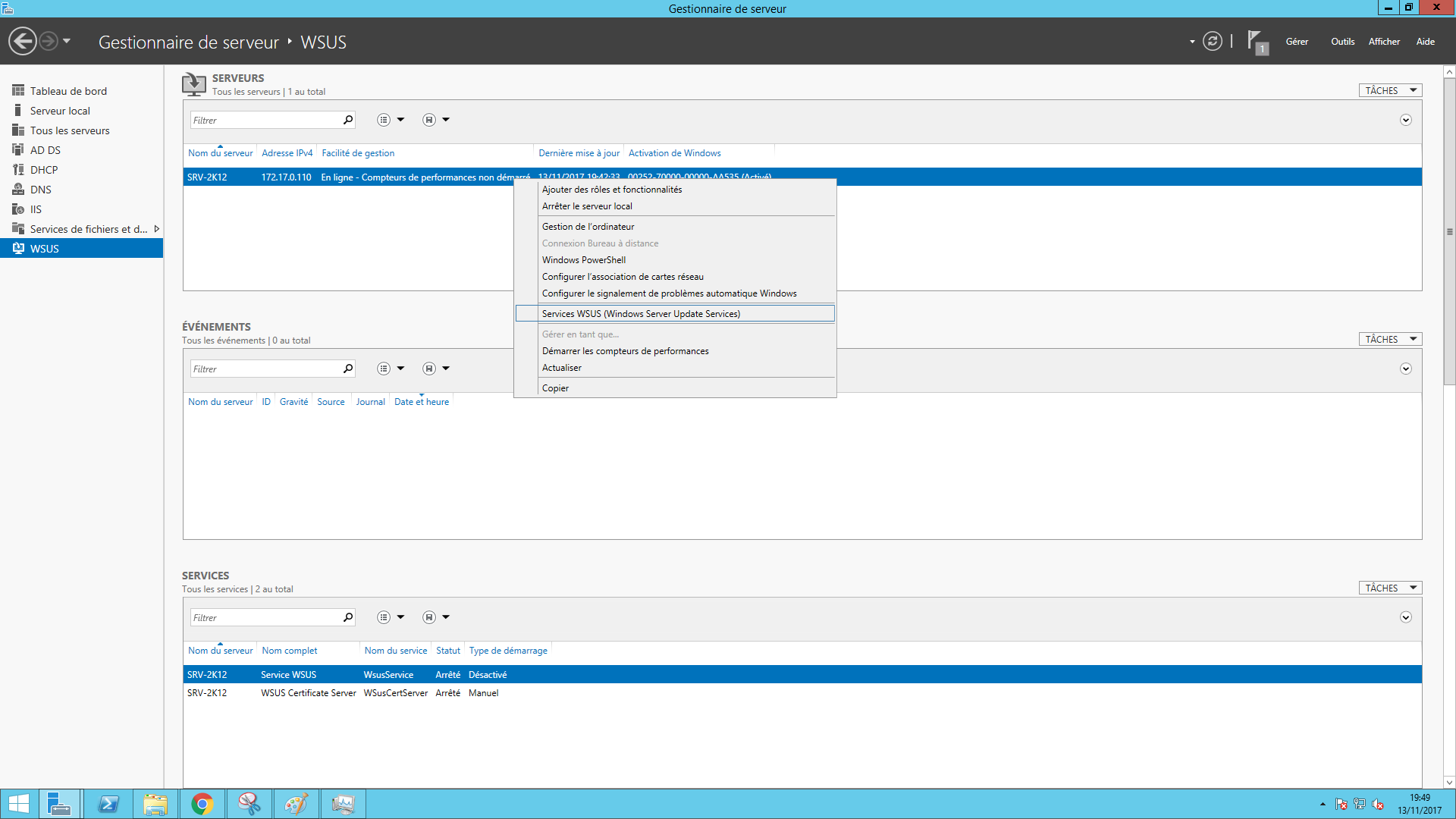This screenshot has width=1456, height=819.
Task: Sort servers by Adresse IPv4 column
Action: pos(287,153)
